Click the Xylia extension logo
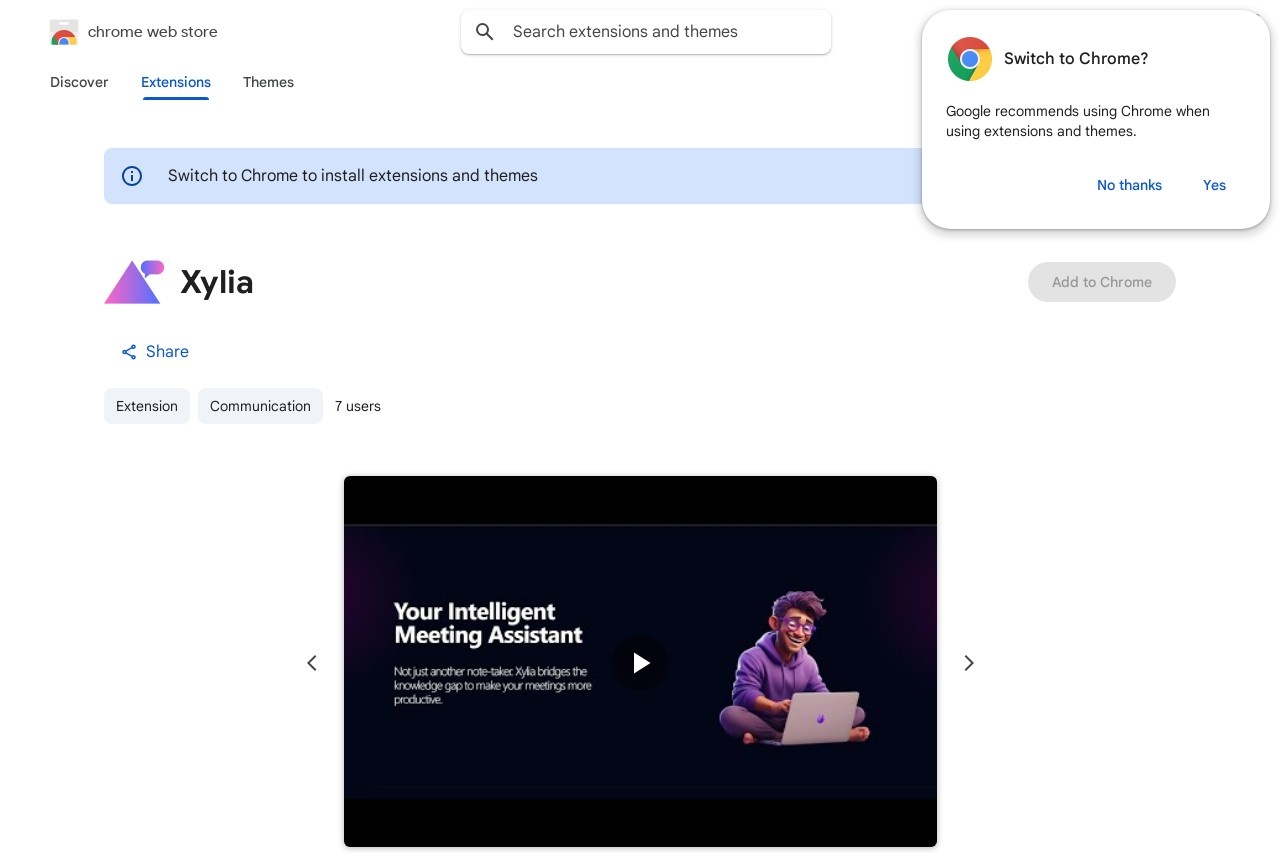Viewport: 1280px width, 853px height. [x=134, y=282]
